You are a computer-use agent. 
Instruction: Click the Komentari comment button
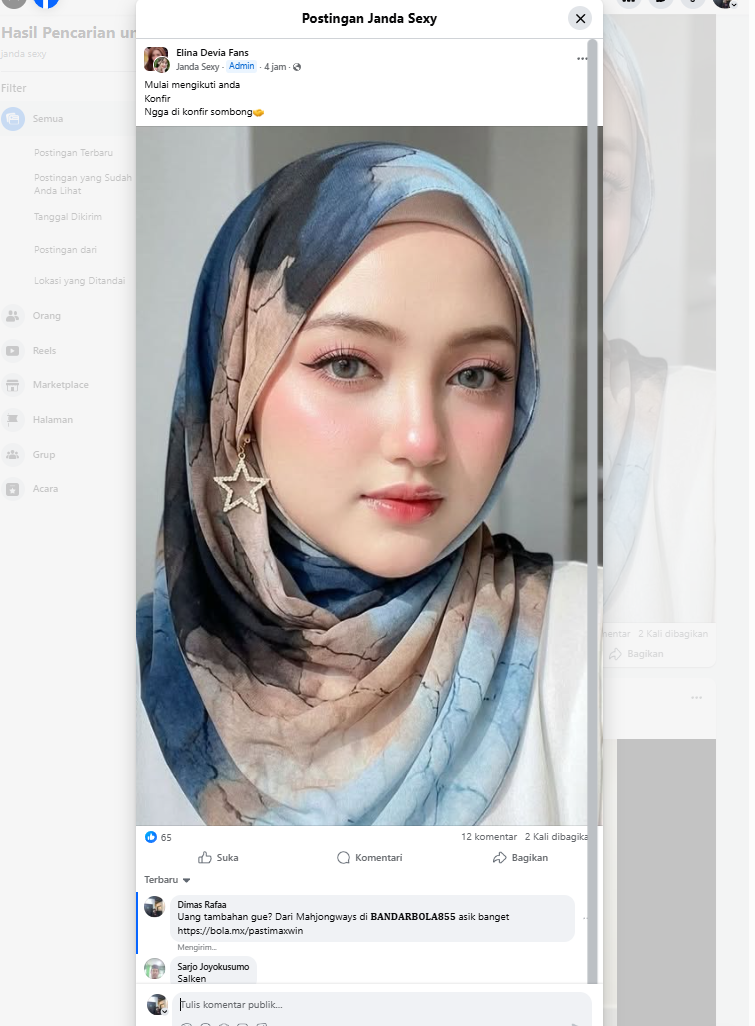click(370, 858)
